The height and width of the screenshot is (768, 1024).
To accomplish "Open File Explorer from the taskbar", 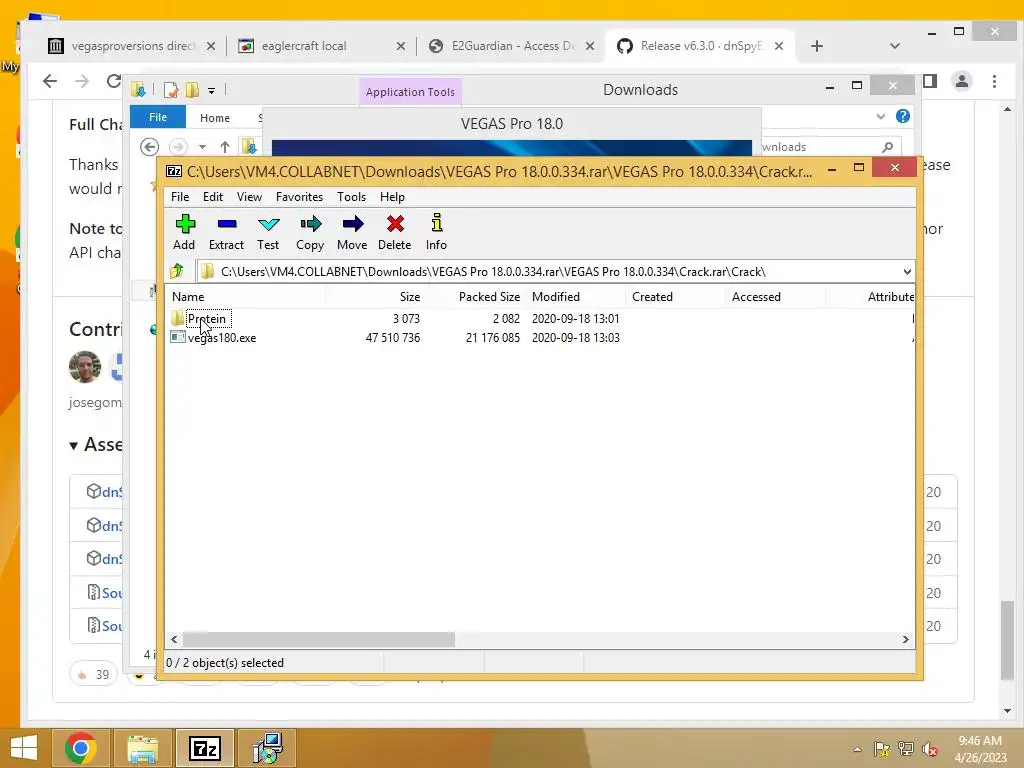I will 142,748.
